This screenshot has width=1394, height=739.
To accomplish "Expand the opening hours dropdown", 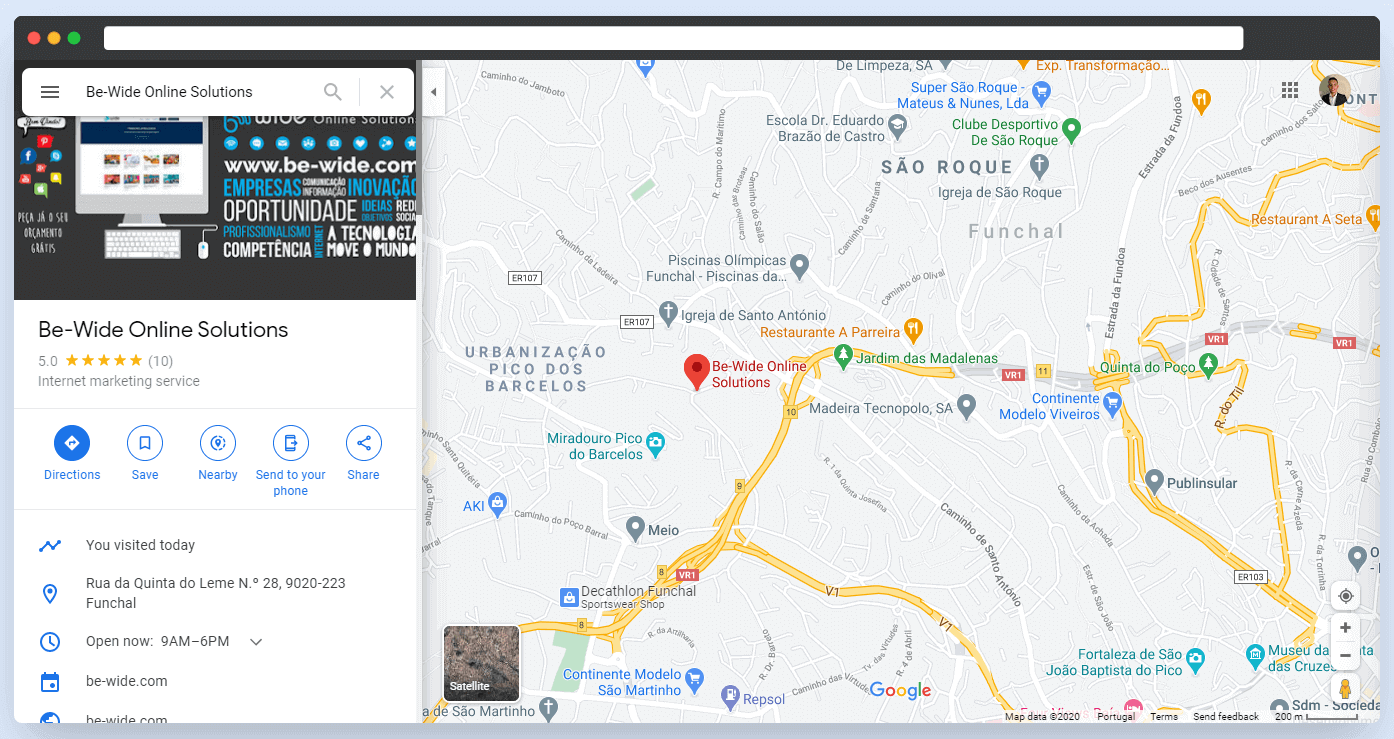I will point(256,642).
